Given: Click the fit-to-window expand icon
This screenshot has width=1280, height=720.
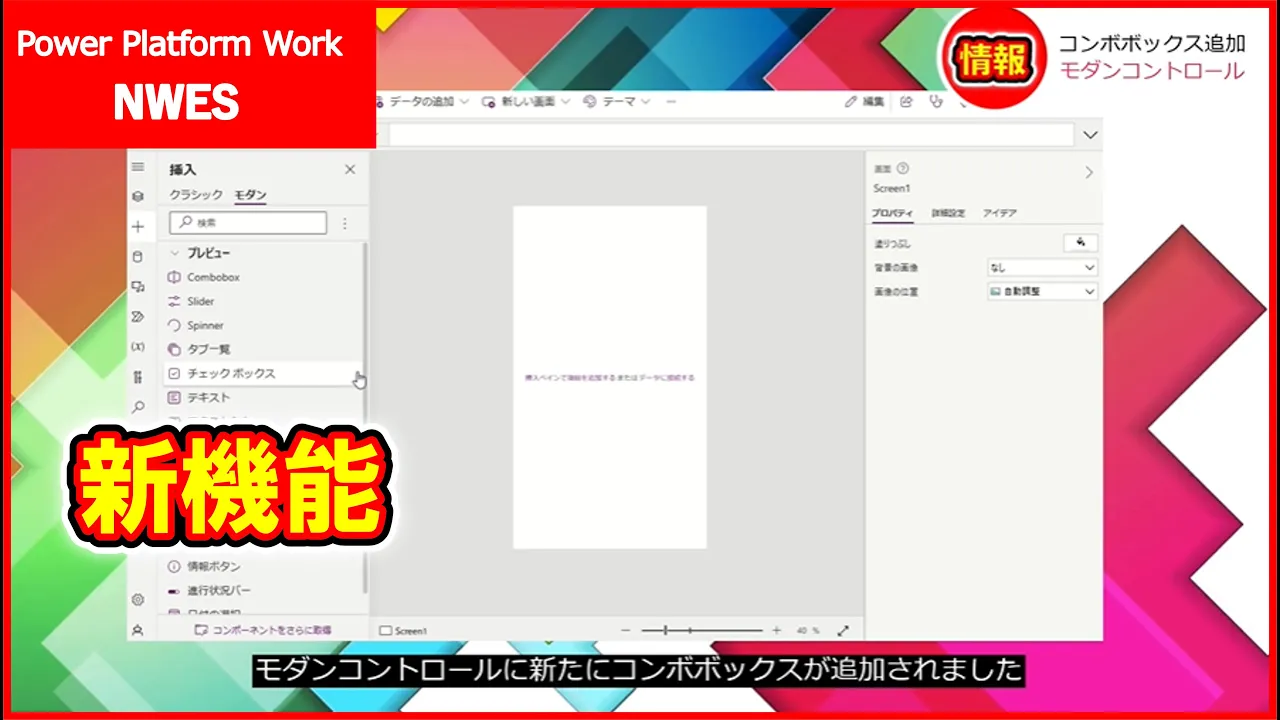Looking at the screenshot, I should coord(843,631).
